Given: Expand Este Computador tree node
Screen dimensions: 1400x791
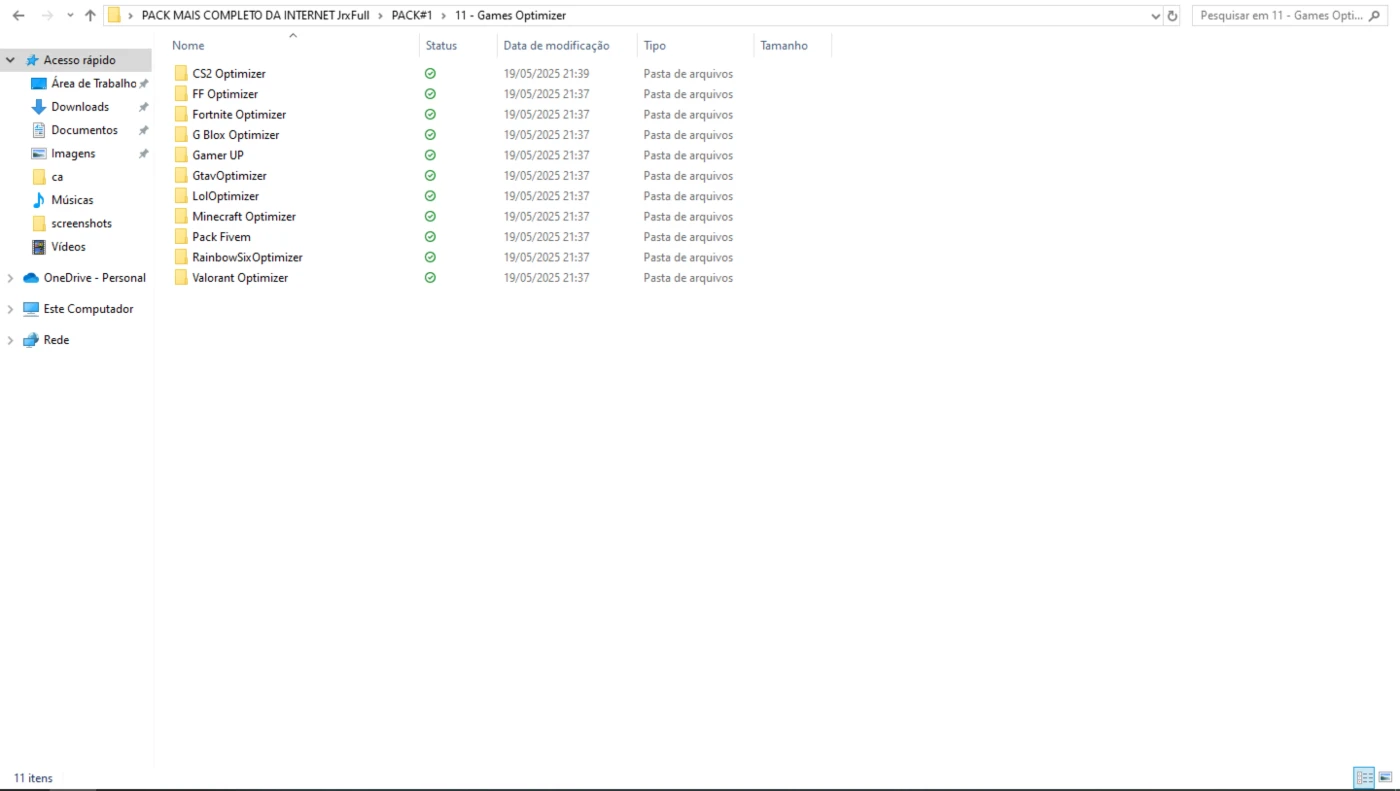Looking at the screenshot, I should pos(10,309).
